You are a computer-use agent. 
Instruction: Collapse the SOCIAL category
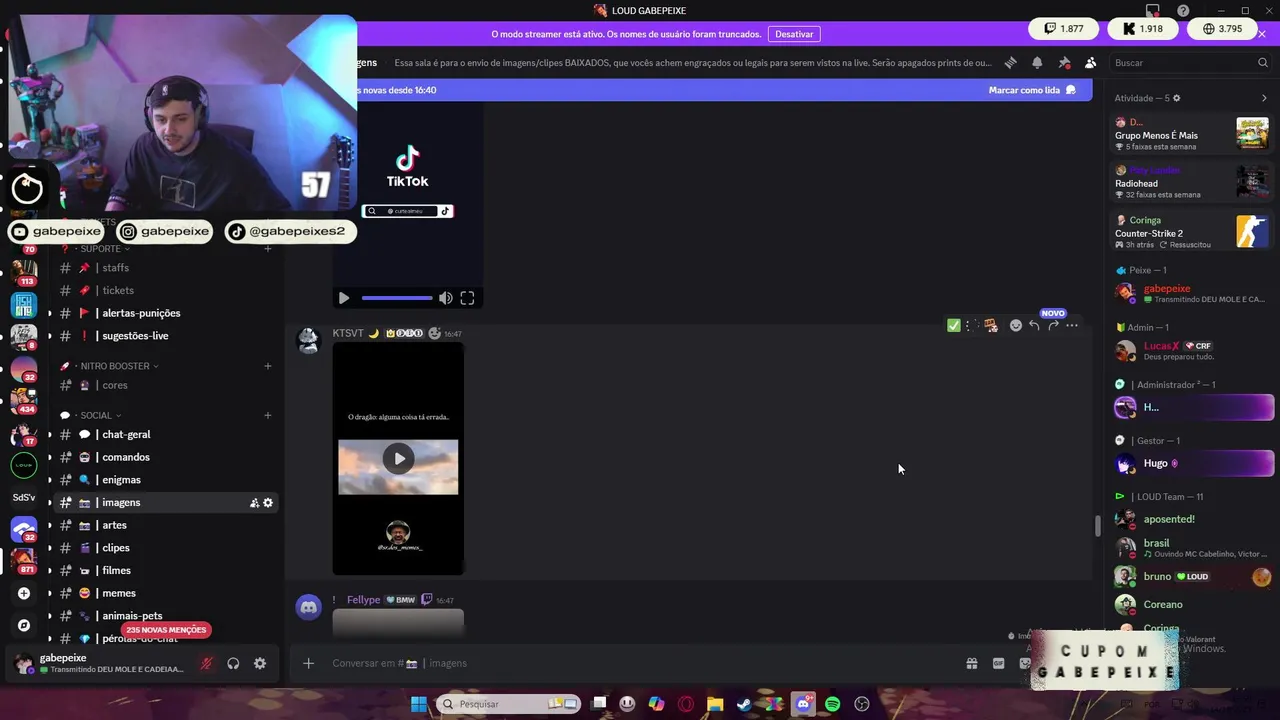[96, 415]
